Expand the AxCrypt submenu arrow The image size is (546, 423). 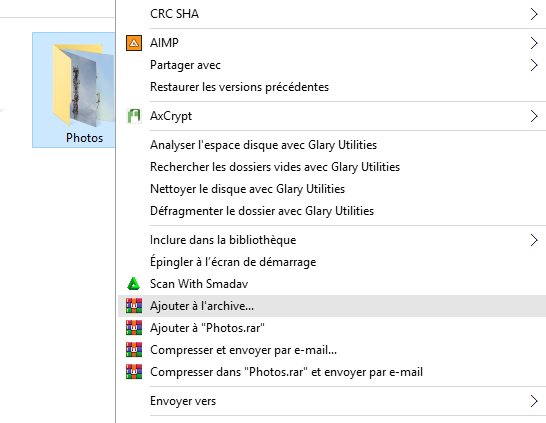click(534, 116)
